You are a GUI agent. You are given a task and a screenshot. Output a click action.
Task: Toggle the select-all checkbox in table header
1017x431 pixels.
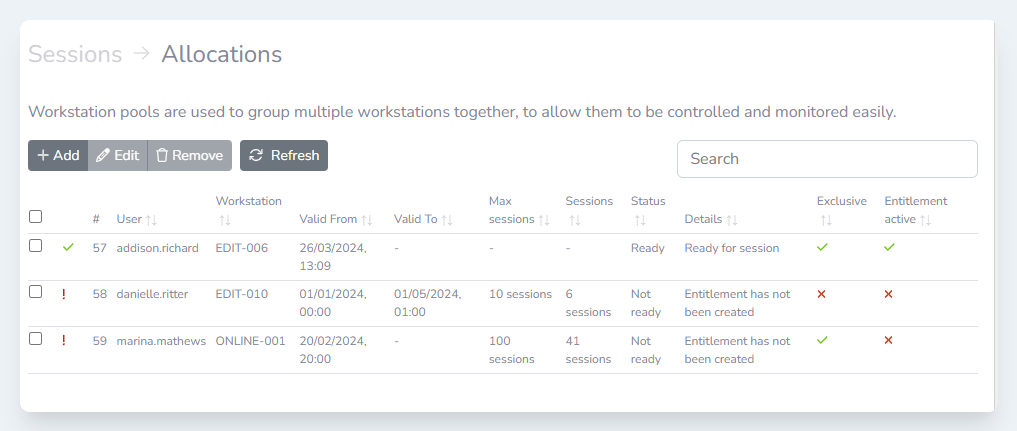[36, 217]
